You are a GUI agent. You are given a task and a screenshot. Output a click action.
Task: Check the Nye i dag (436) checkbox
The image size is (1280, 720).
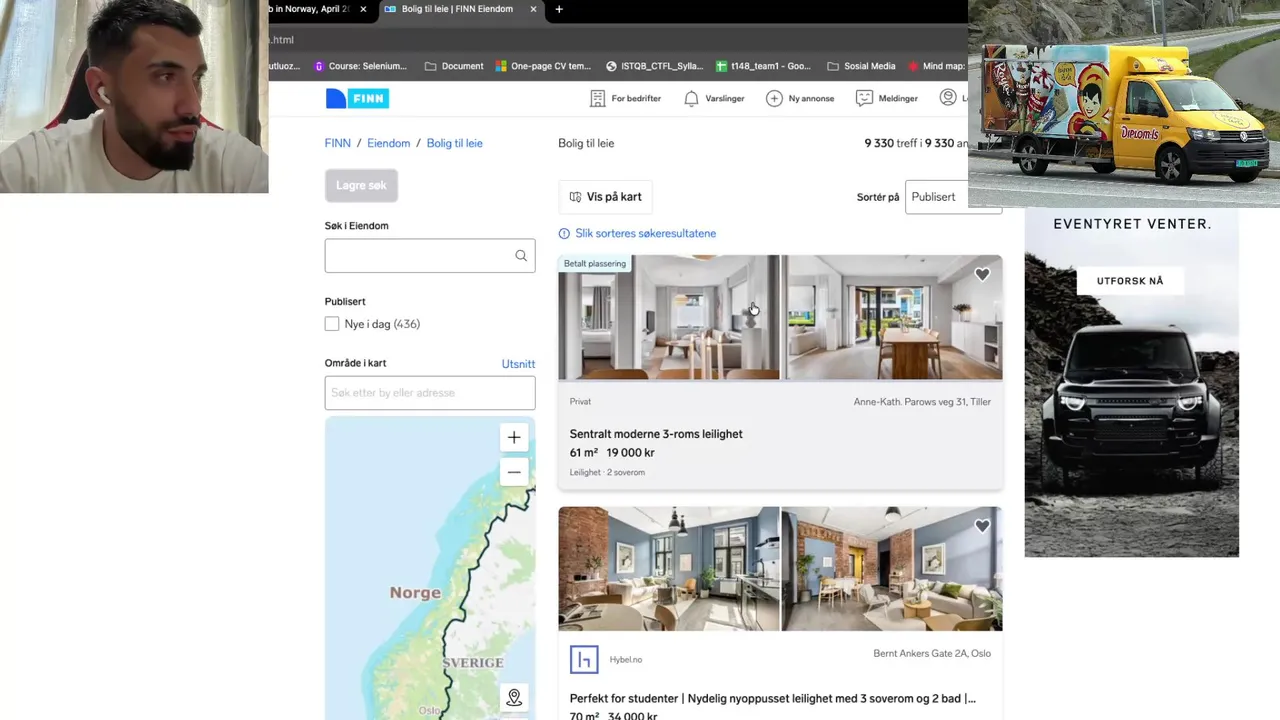(332, 324)
